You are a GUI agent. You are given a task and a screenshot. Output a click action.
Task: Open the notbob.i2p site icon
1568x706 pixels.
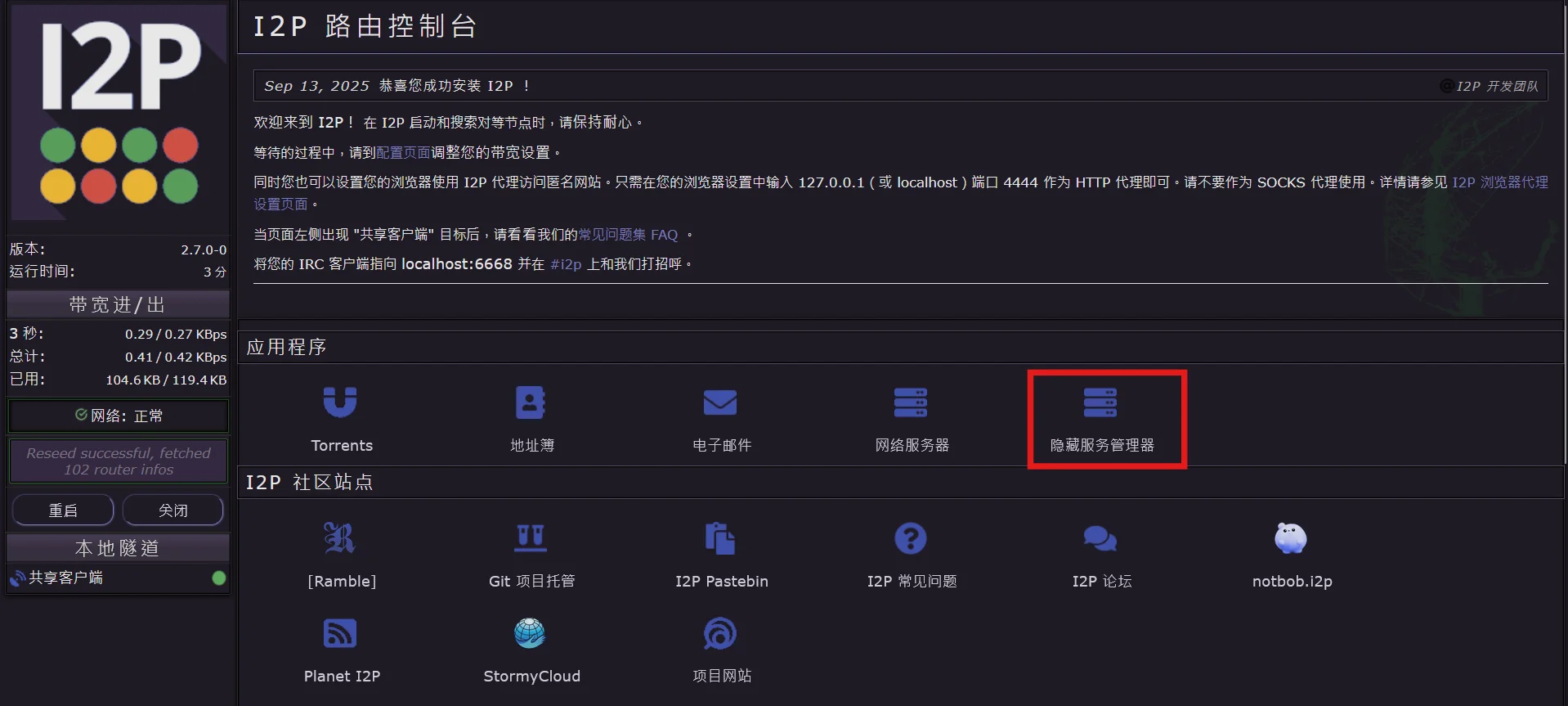[x=1291, y=539]
